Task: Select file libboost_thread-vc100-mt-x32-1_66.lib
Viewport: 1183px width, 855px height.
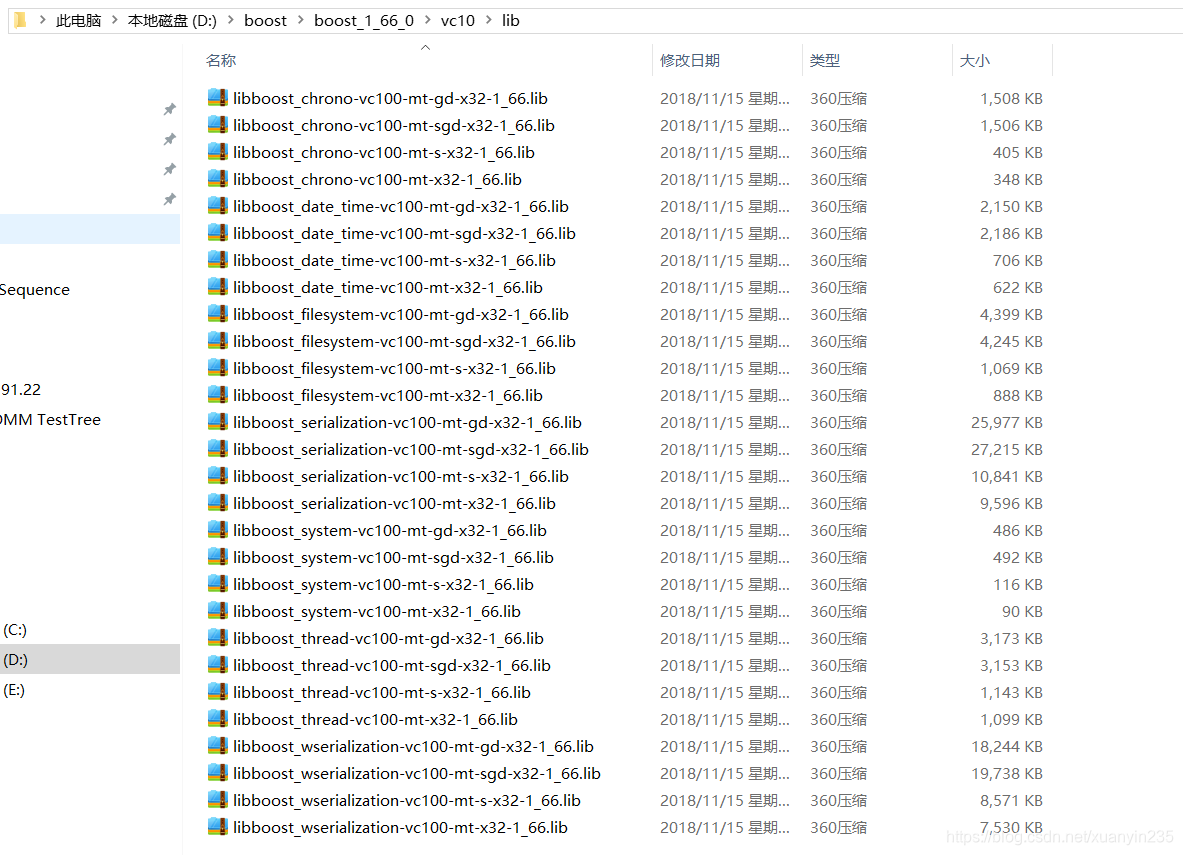Action: 375,719
